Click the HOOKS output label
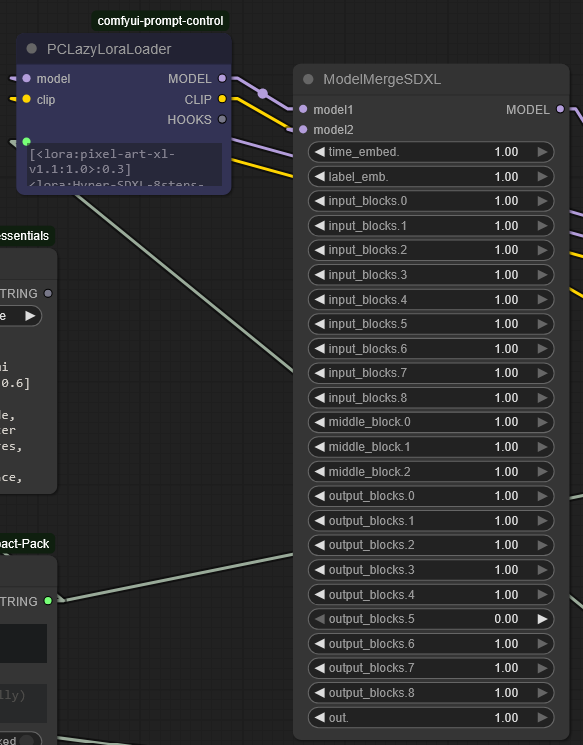Image resolution: width=583 pixels, height=745 pixels. 189,119
